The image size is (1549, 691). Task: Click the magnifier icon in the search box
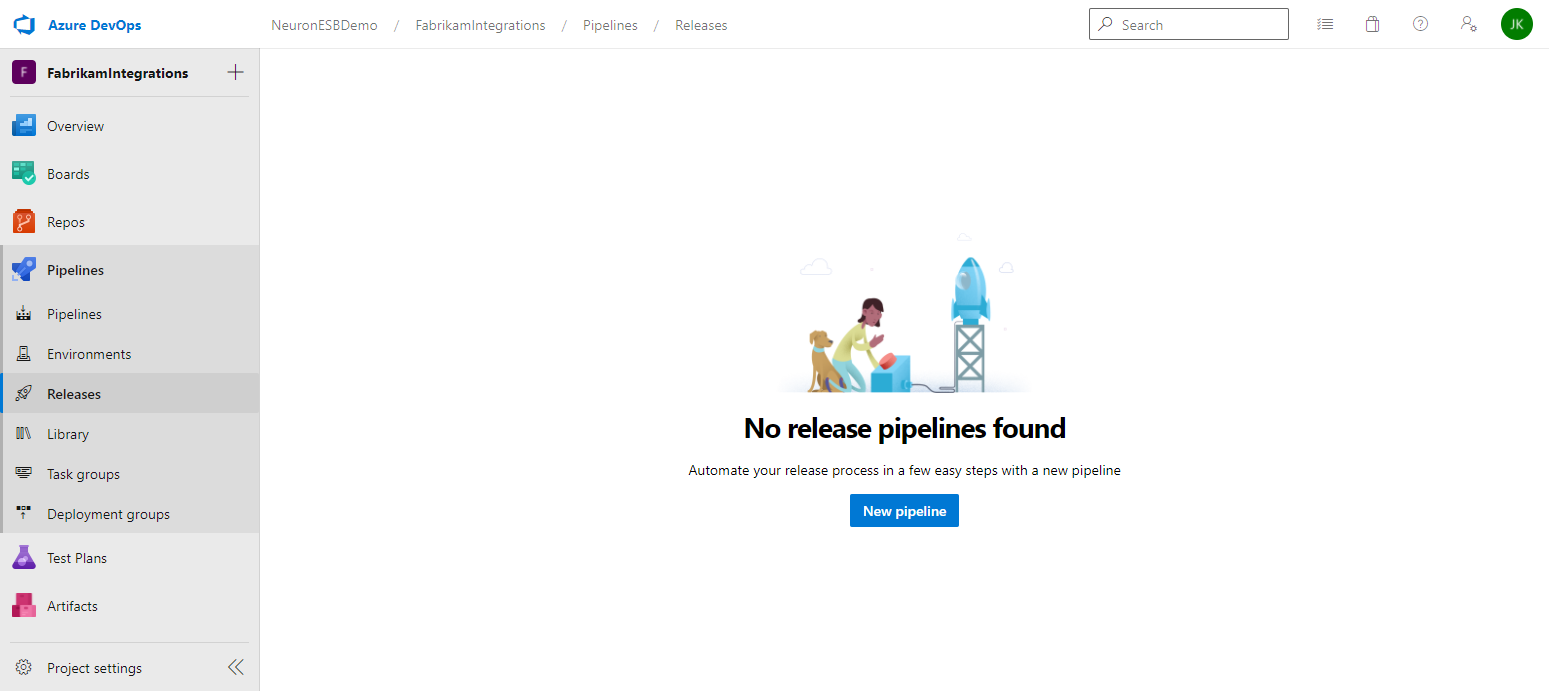pyautogui.click(x=1105, y=25)
